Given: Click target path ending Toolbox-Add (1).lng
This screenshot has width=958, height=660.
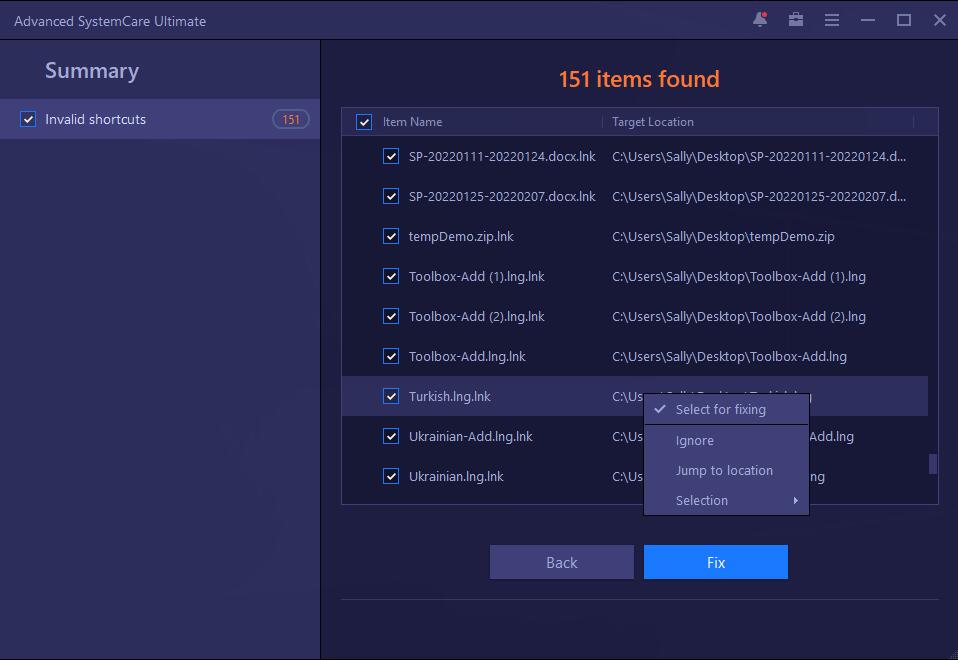Looking at the screenshot, I should coord(739,276).
